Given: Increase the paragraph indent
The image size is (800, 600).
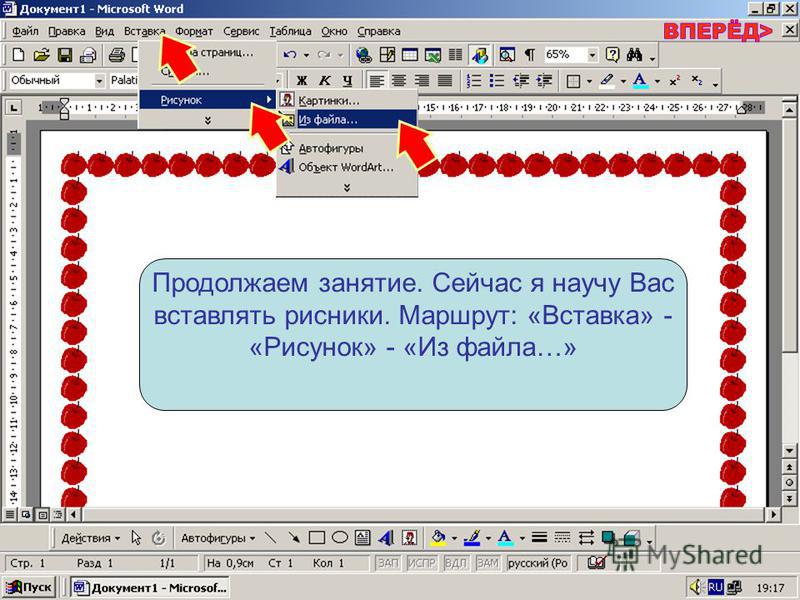Looking at the screenshot, I should click(x=544, y=81).
